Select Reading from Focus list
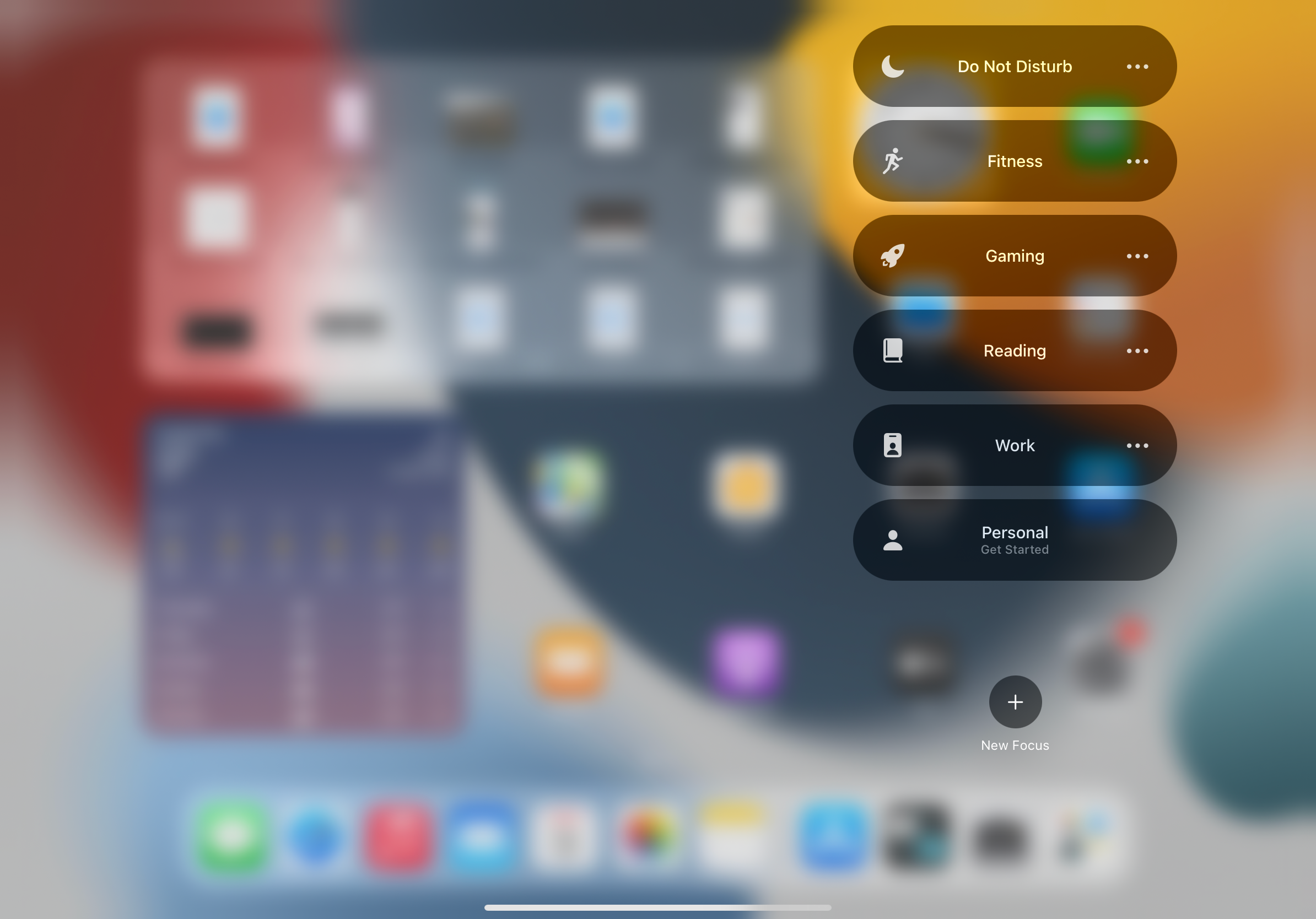 [x=1015, y=350]
